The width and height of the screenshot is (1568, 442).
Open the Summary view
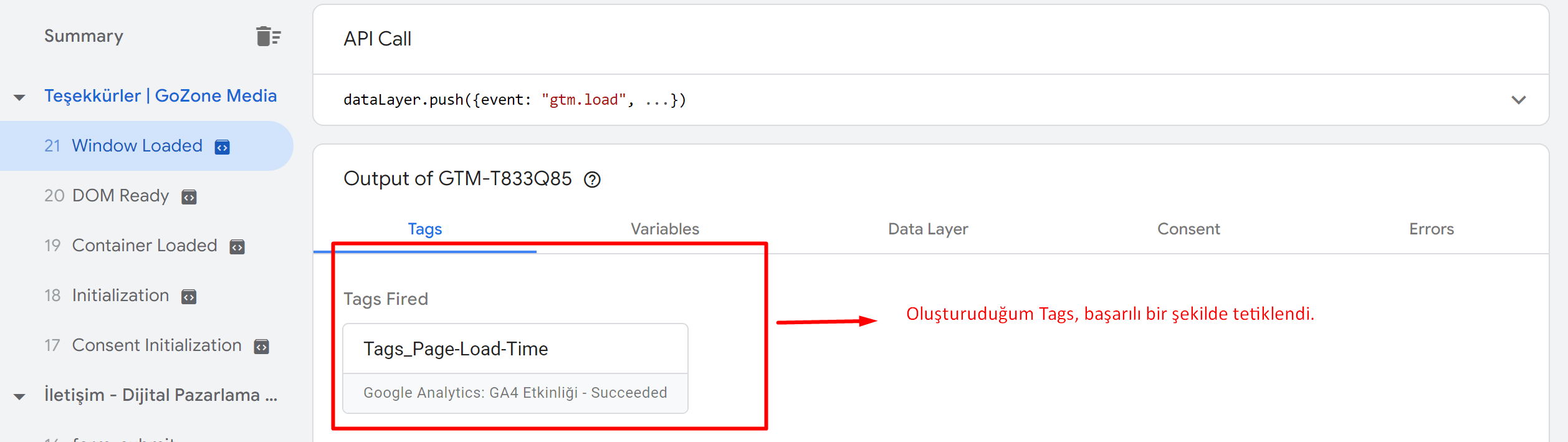84,36
